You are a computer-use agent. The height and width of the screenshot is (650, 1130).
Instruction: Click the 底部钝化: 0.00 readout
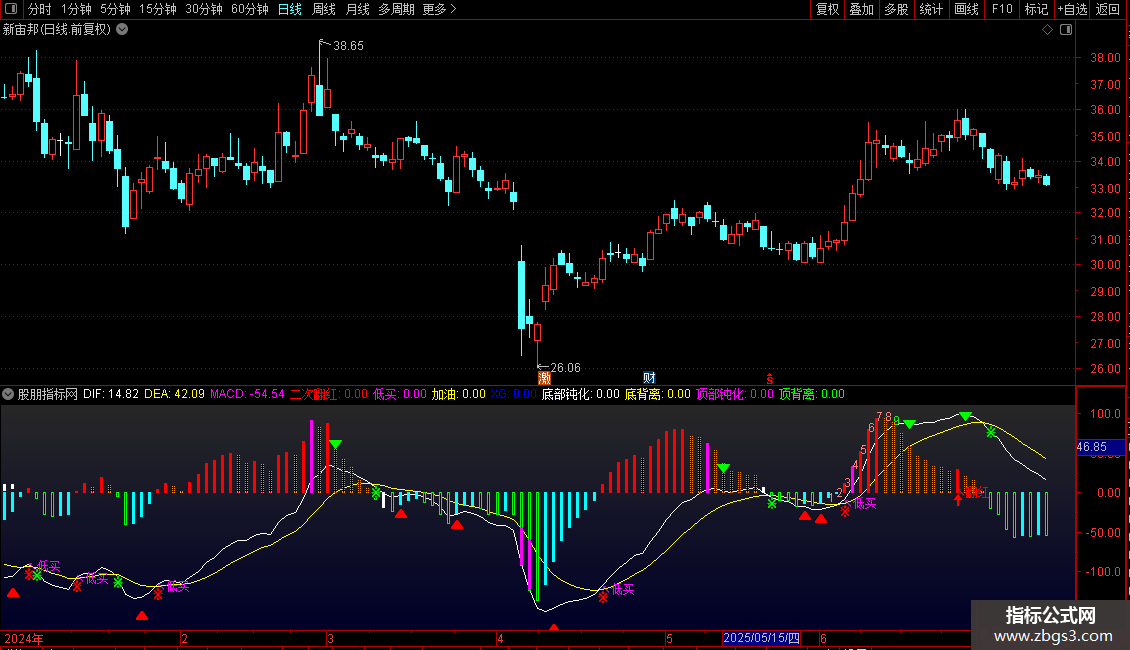pyautogui.click(x=580, y=394)
